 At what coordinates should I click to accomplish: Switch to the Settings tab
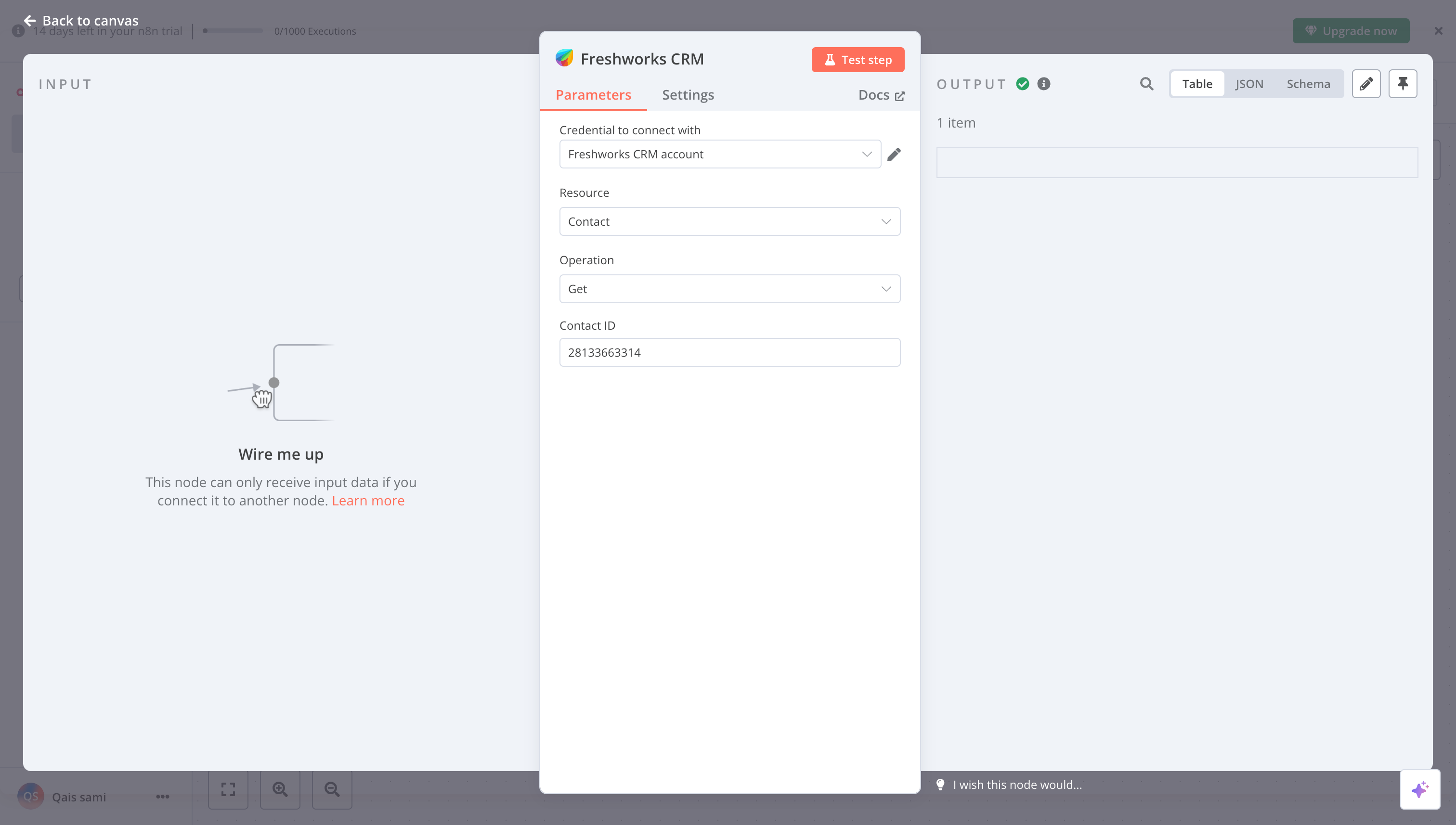point(688,95)
